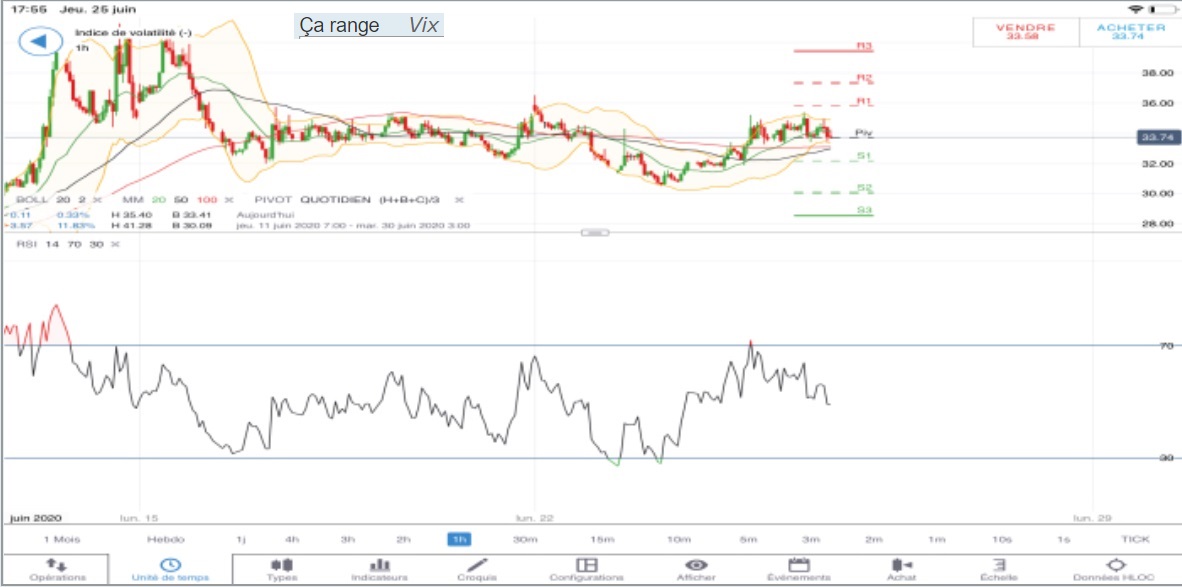Screen dimensions: 1182x587
Task: Switch to the 2h timeframe
Action: (x=403, y=539)
